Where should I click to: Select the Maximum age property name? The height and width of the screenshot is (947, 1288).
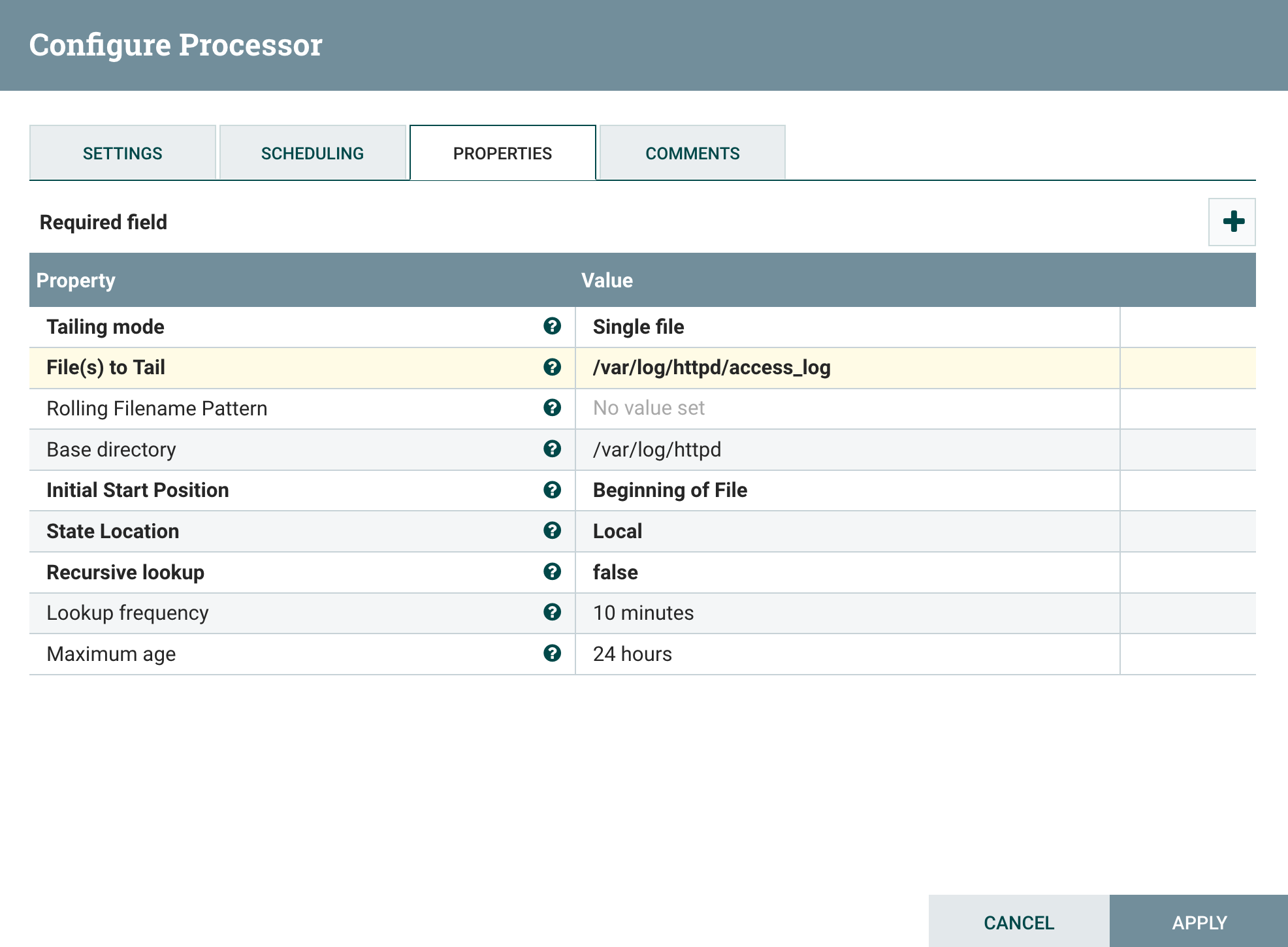(111, 654)
